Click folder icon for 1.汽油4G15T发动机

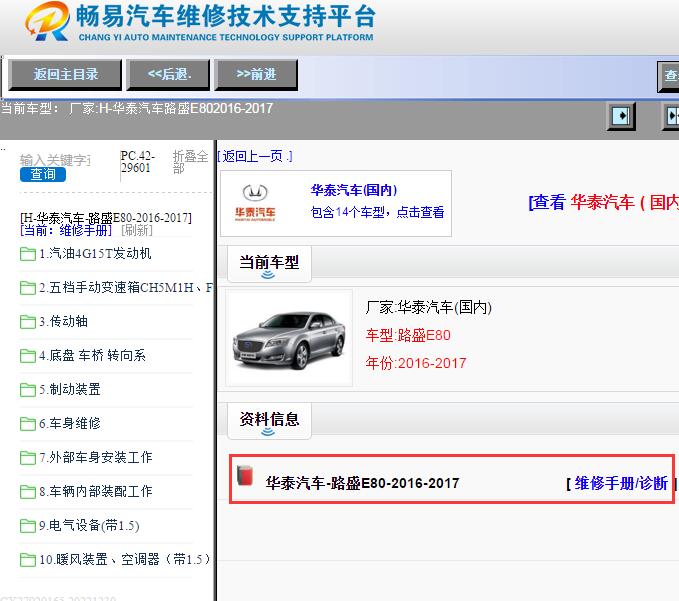[x=28, y=254]
